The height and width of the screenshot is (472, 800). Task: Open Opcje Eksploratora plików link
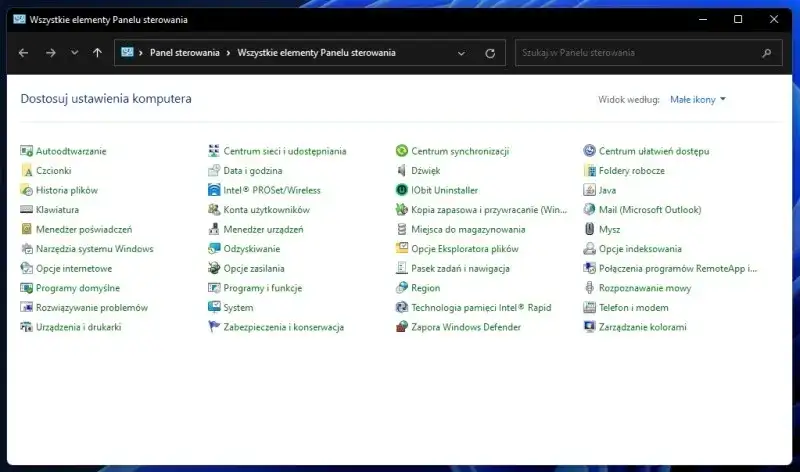465,249
